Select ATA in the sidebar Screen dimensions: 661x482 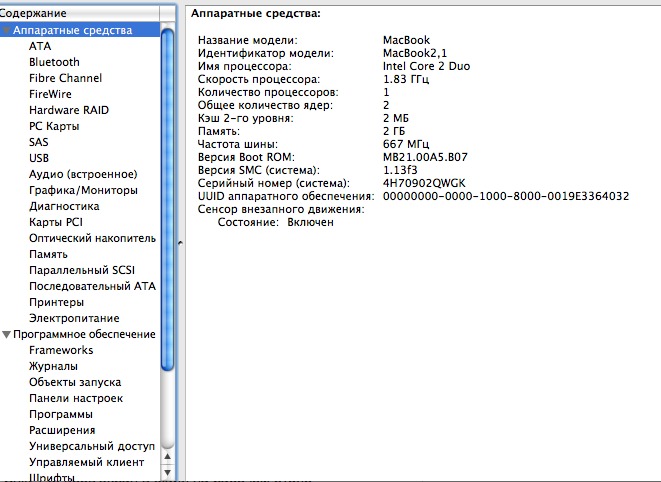pos(40,46)
